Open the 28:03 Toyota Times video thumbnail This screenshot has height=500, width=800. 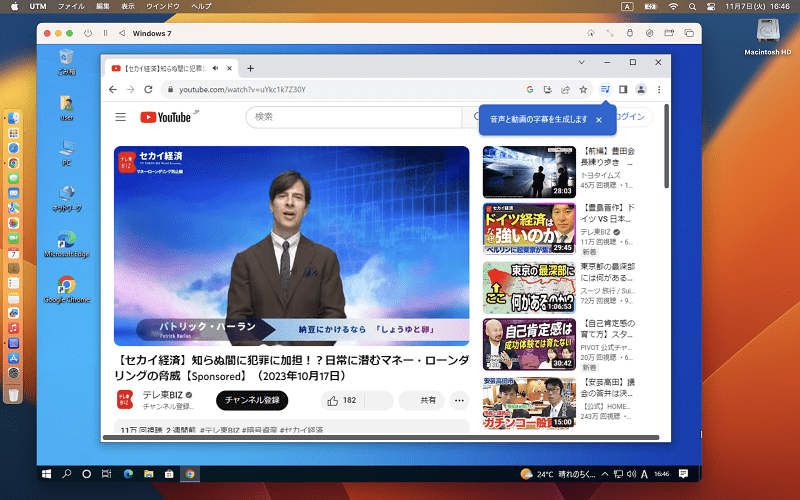[529, 172]
